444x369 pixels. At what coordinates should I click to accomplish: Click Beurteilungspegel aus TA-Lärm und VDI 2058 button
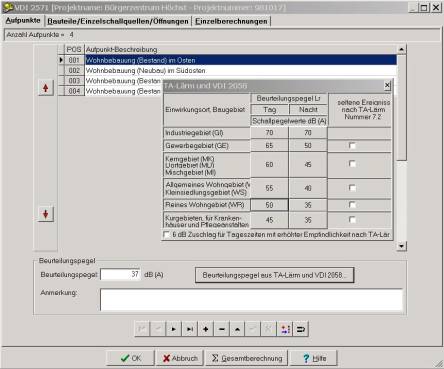pos(274,275)
